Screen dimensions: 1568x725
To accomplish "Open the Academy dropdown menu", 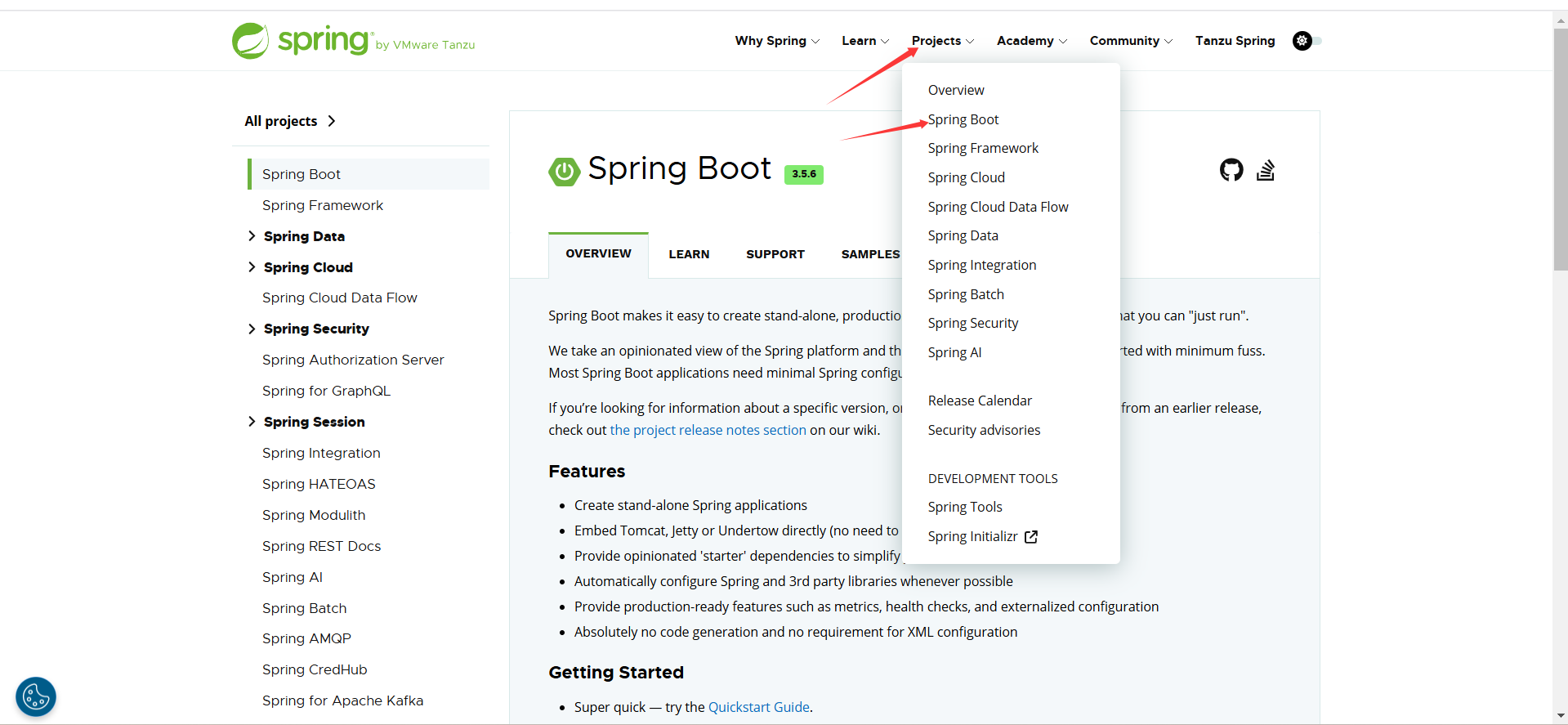I will (x=1032, y=41).
